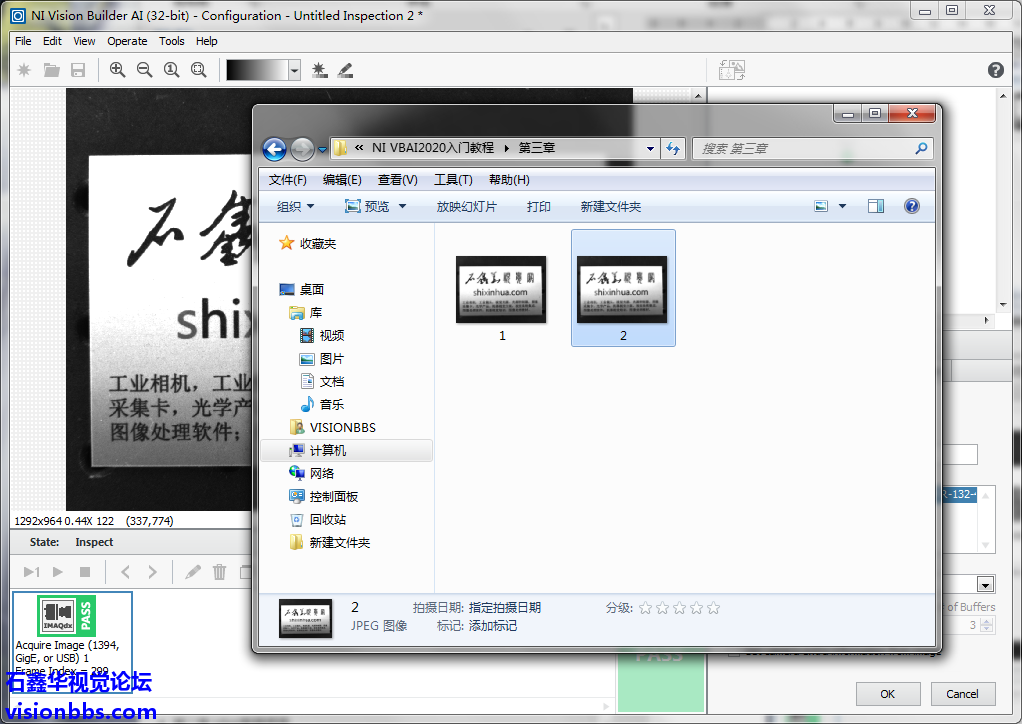The image size is (1022, 724).
Task: Stop the inspection with the square stop icon
Action: click(x=85, y=572)
